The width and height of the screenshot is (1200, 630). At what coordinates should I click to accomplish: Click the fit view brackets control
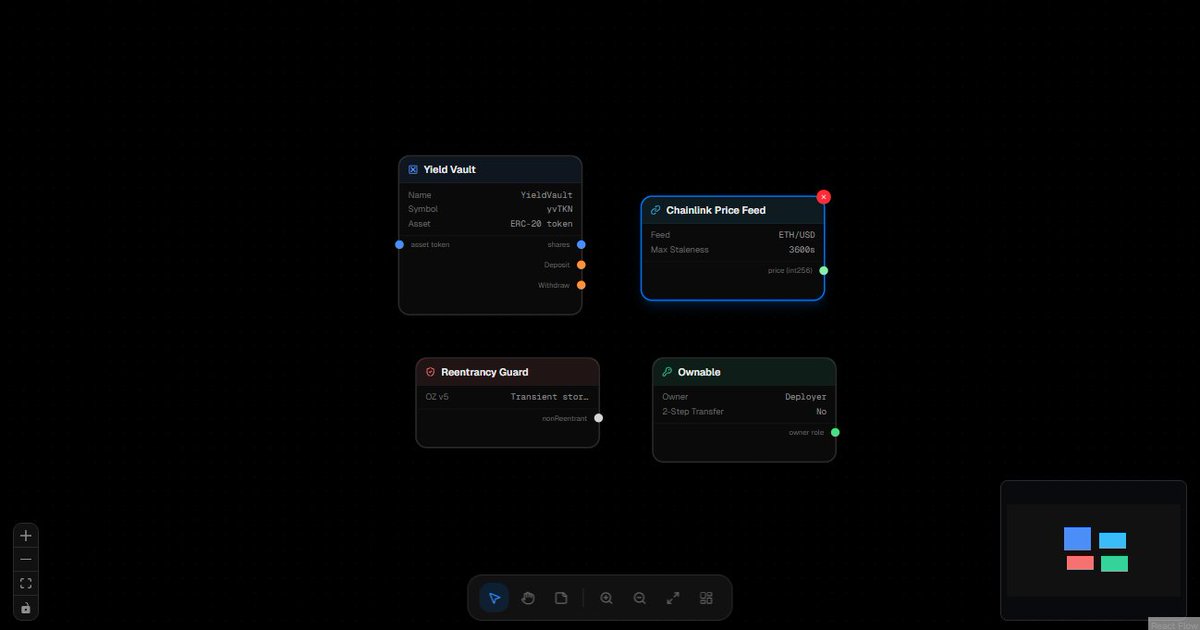[x=26, y=584]
